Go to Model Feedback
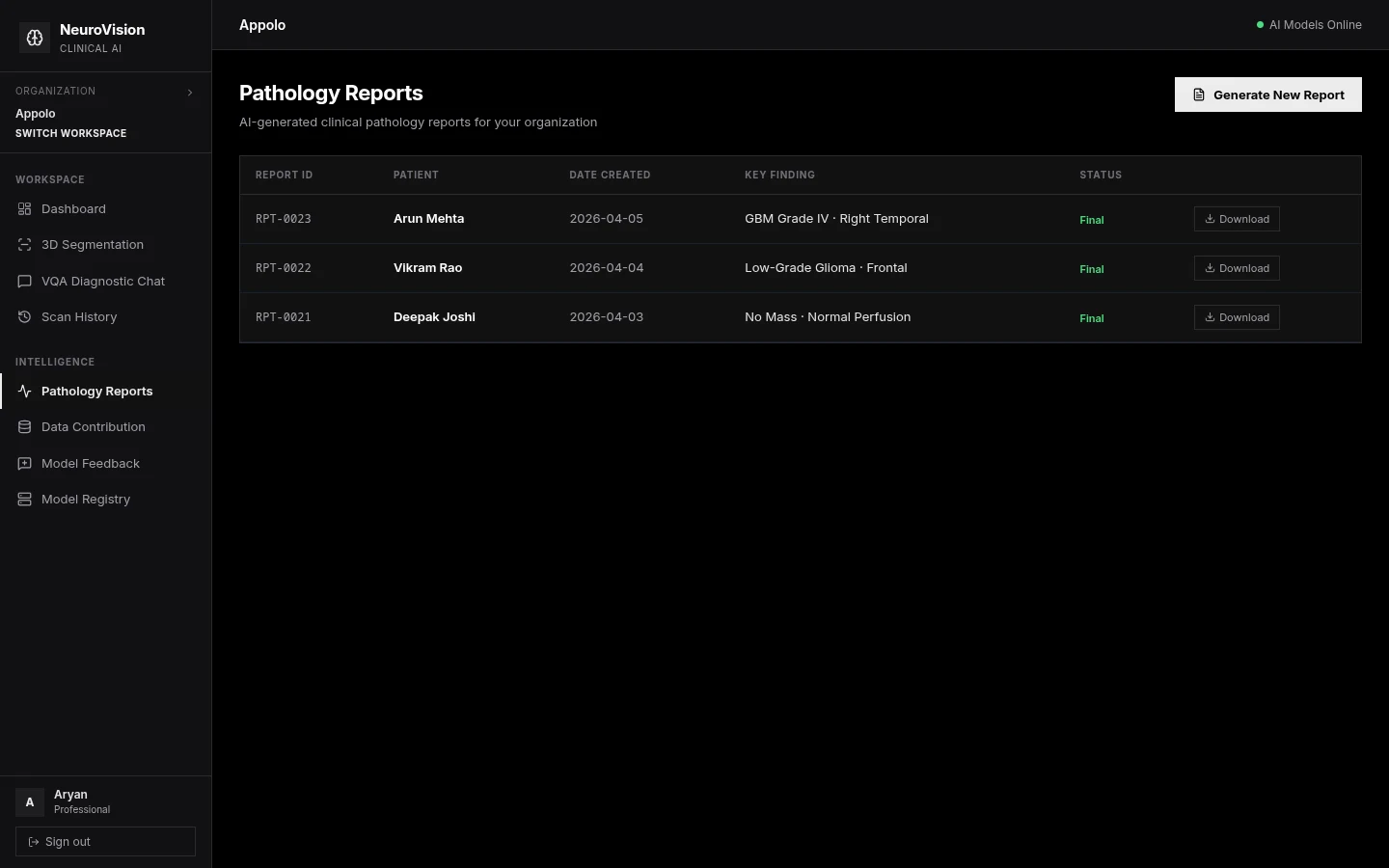This screenshot has width=1389, height=868. (x=106, y=464)
